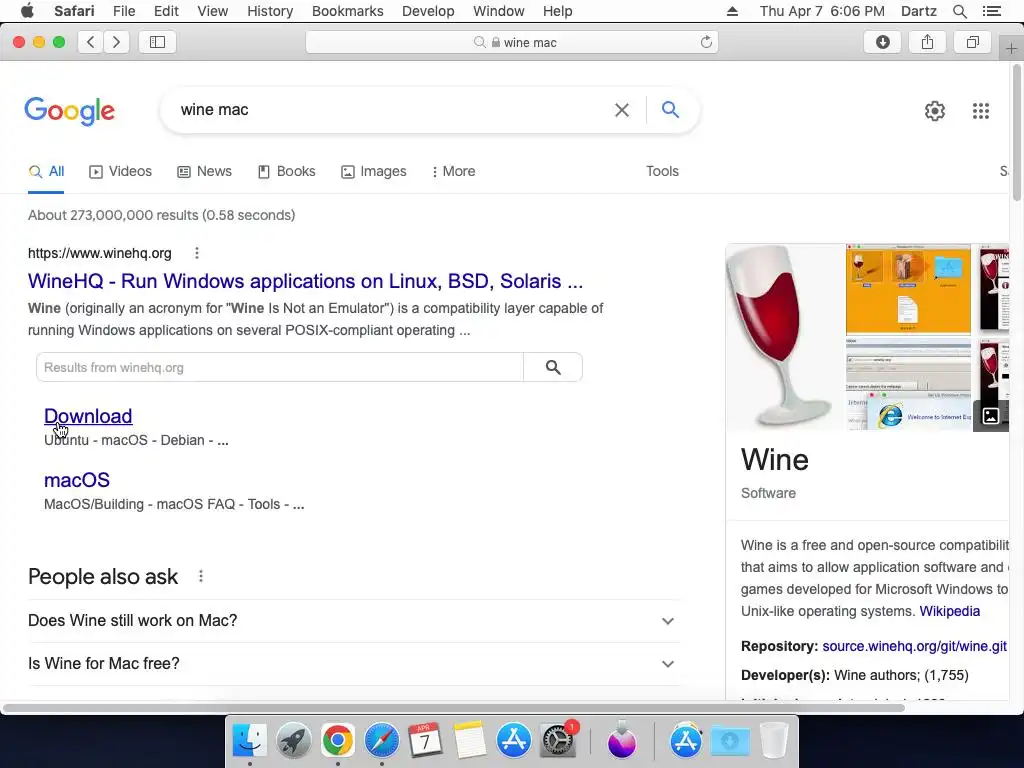Reload the page in address bar

click(x=706, y=42)
